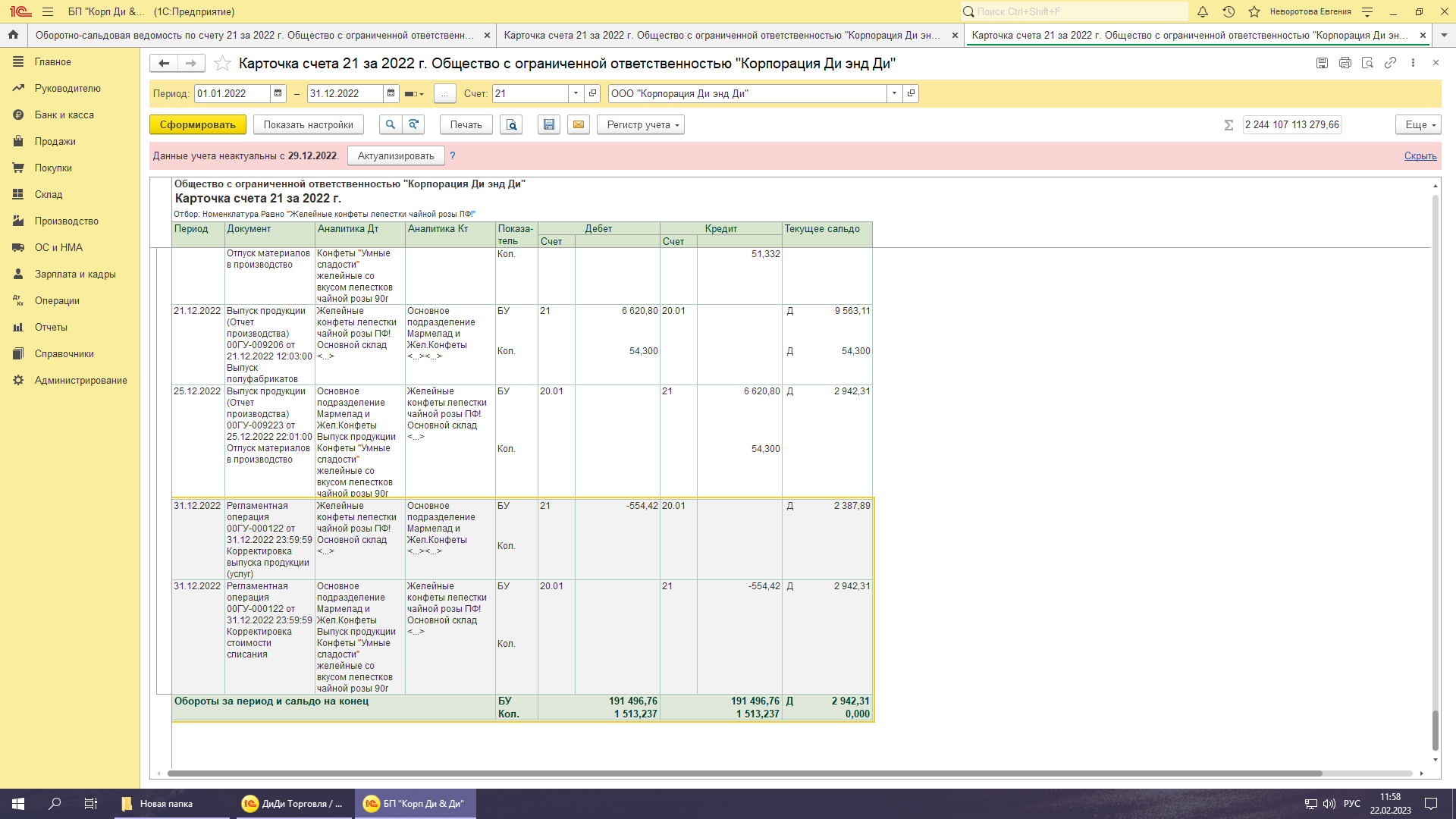Open the period selection dropdown
Screen dimensions: 1456x819
[x=414, y=93]
